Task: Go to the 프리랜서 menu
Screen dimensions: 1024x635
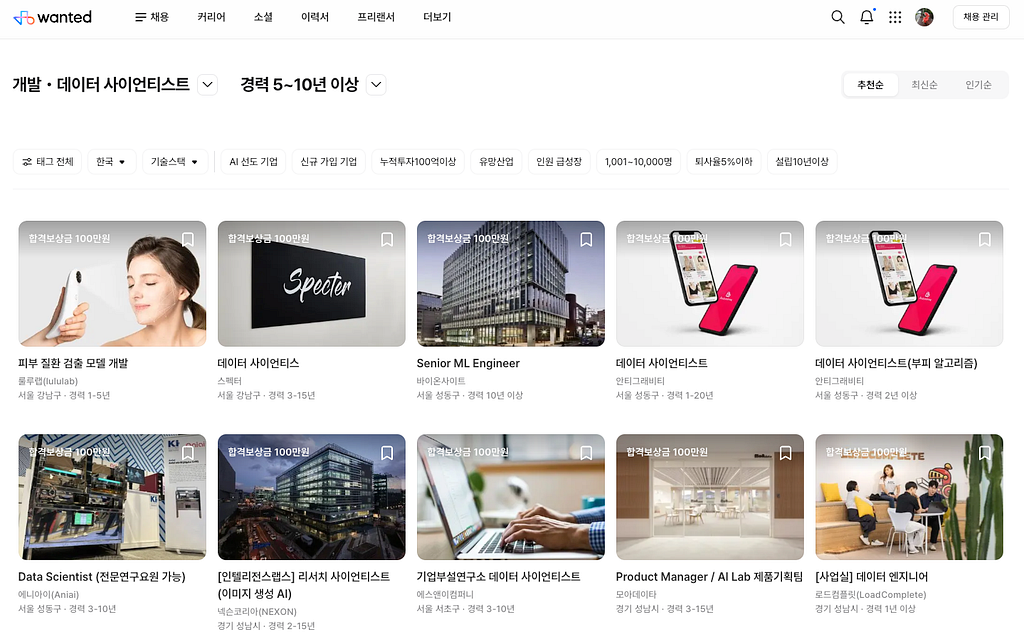Action: (x=376, y=18)
